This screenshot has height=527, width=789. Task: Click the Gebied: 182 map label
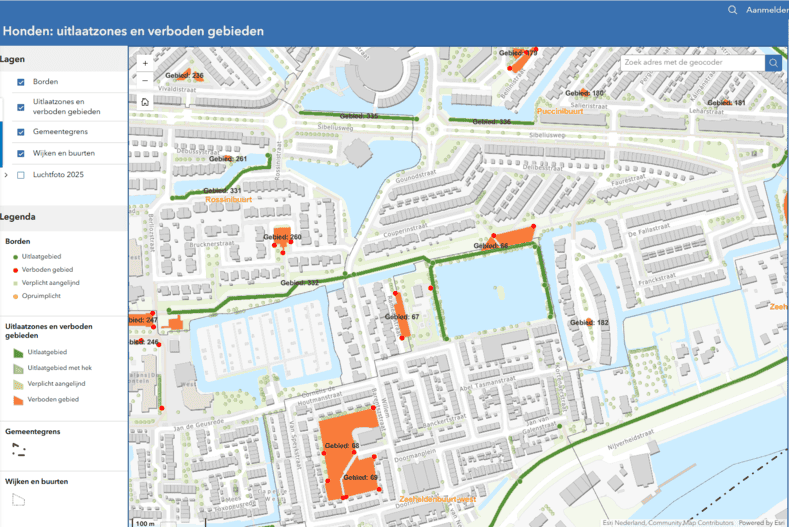589,323
